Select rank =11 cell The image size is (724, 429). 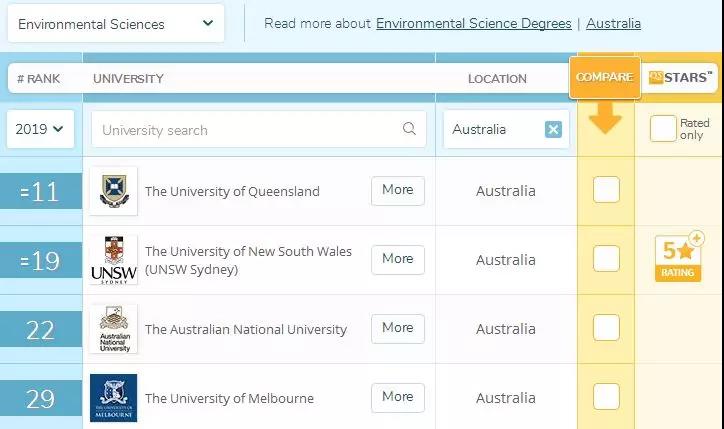[41, 191]
